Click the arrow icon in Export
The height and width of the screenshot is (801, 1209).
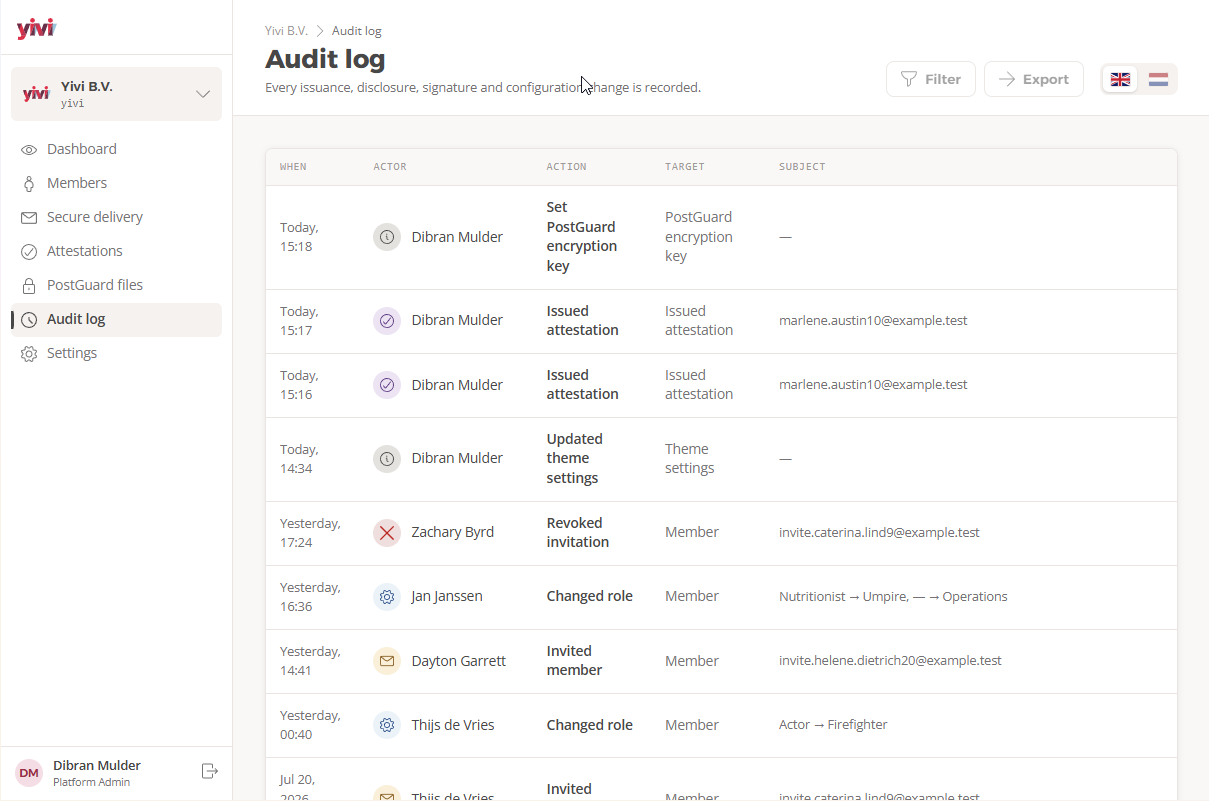[1007, 79]
